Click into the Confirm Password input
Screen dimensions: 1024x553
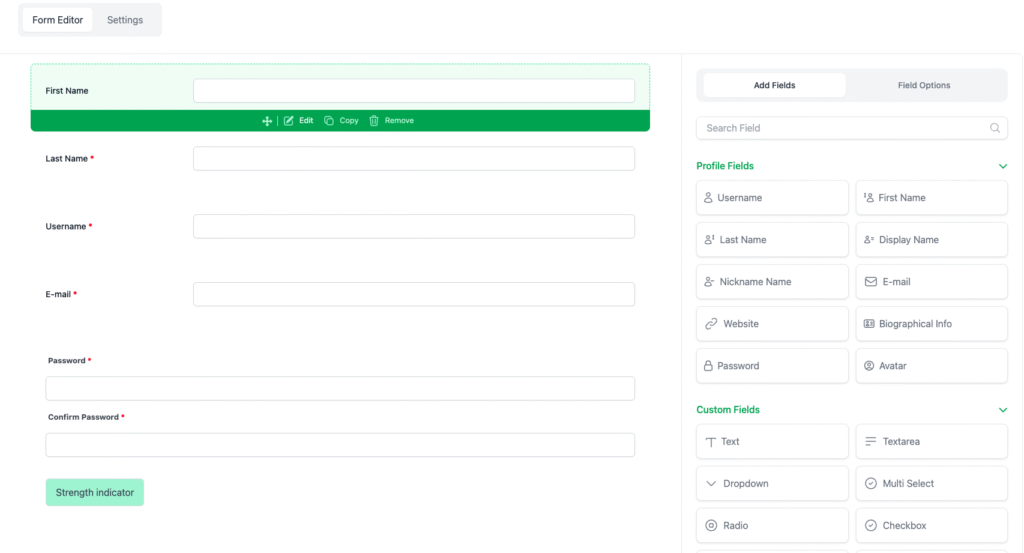coord(340,445)
